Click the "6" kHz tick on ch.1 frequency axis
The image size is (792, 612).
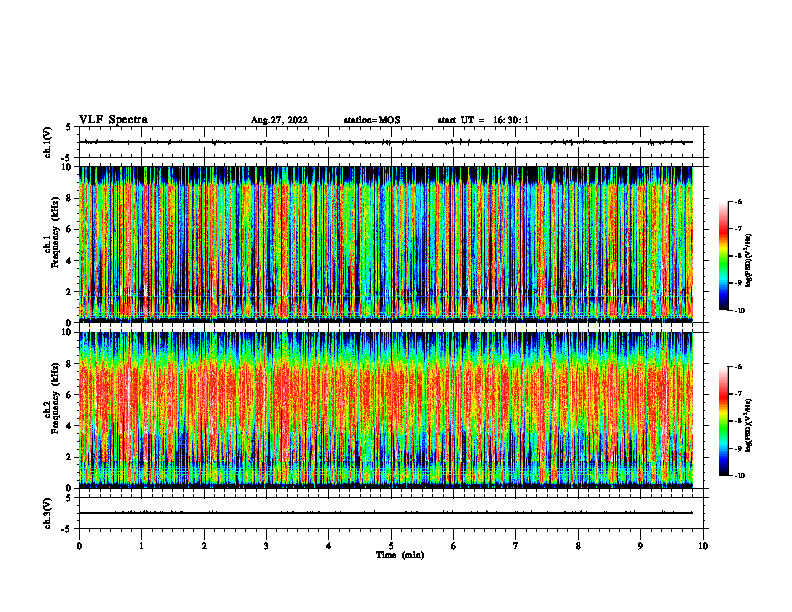(70, 229)
